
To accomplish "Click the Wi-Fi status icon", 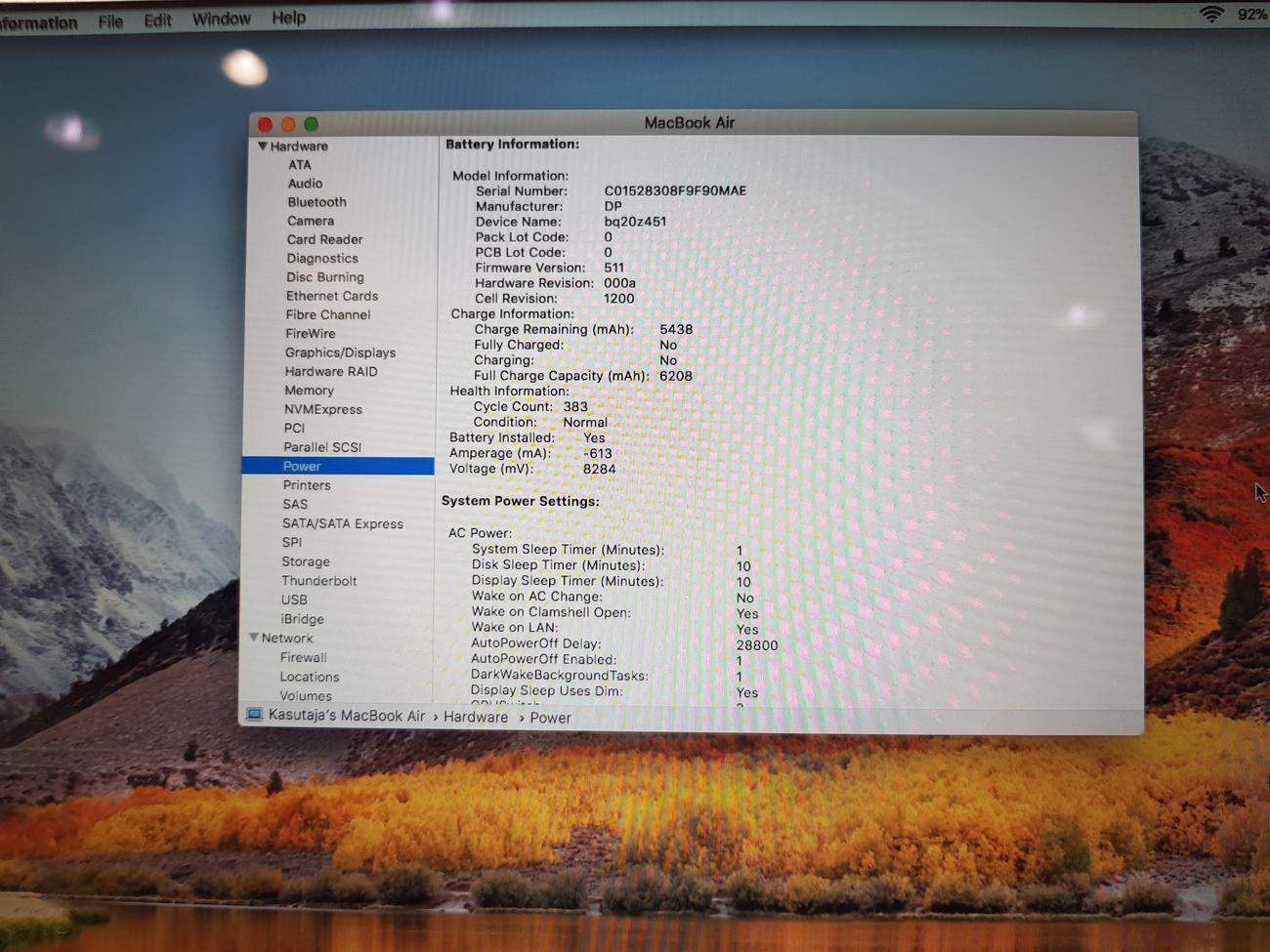I will pyautogui.click(x=1211, y=14).
